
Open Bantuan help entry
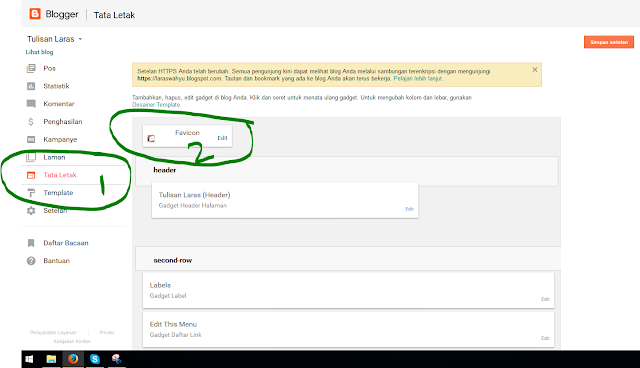[x=56, y=261]
